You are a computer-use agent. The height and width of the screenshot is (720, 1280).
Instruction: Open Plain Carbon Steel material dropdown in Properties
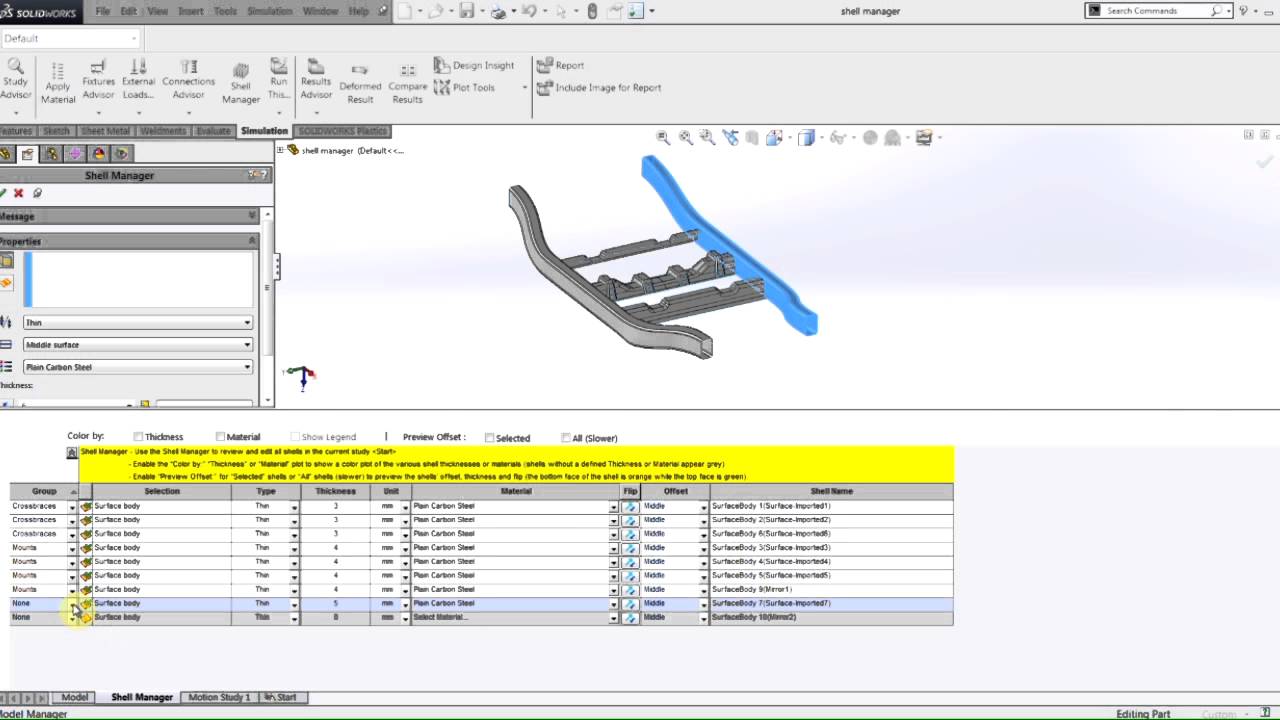coord(138,367)
